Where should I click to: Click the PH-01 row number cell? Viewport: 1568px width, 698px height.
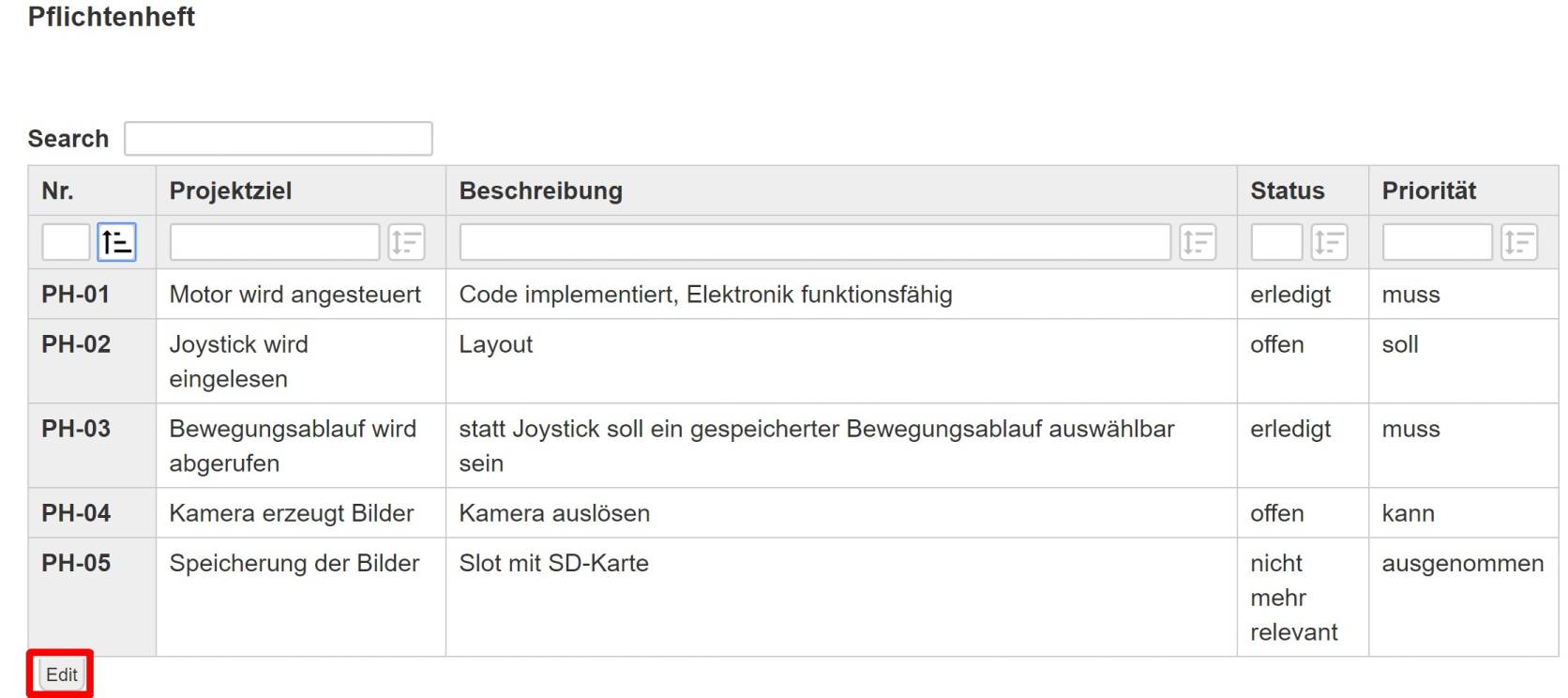coord(76,295)
